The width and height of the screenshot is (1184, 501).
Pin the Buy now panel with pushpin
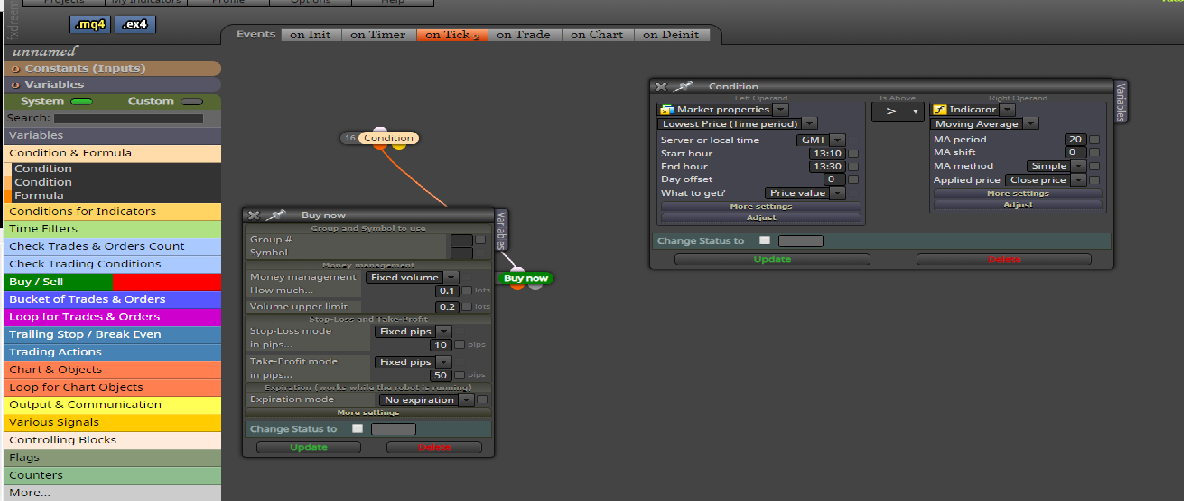[275, 215]
